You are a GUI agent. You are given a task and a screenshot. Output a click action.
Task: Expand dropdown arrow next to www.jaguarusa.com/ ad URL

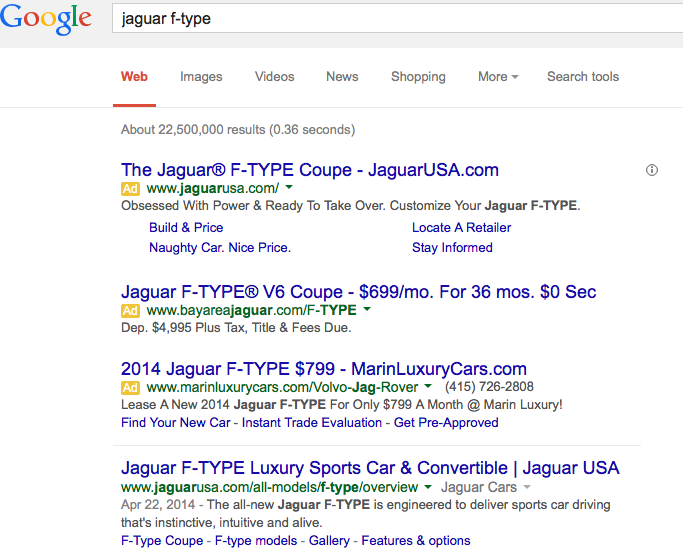pos(289,187)
